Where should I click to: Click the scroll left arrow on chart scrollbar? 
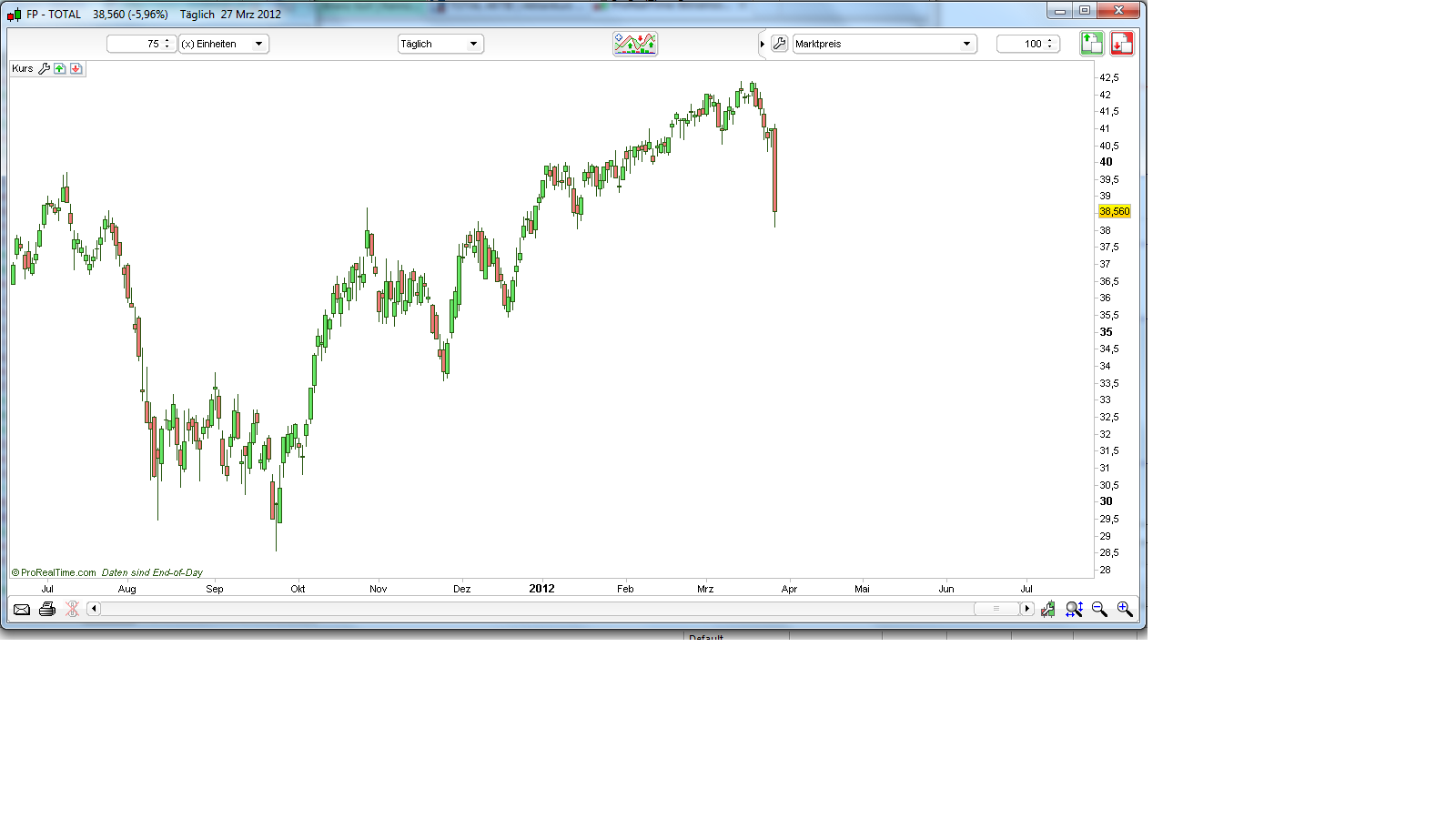pos(94,609)
